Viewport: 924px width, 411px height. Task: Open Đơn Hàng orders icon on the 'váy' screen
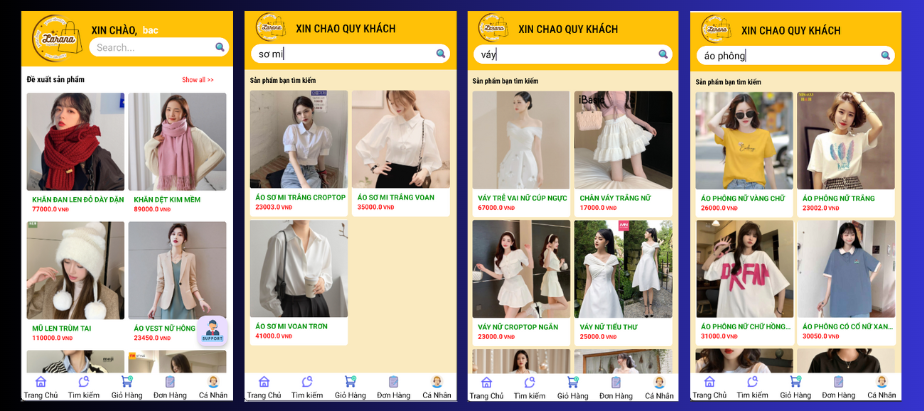click(x=616, y=382)
